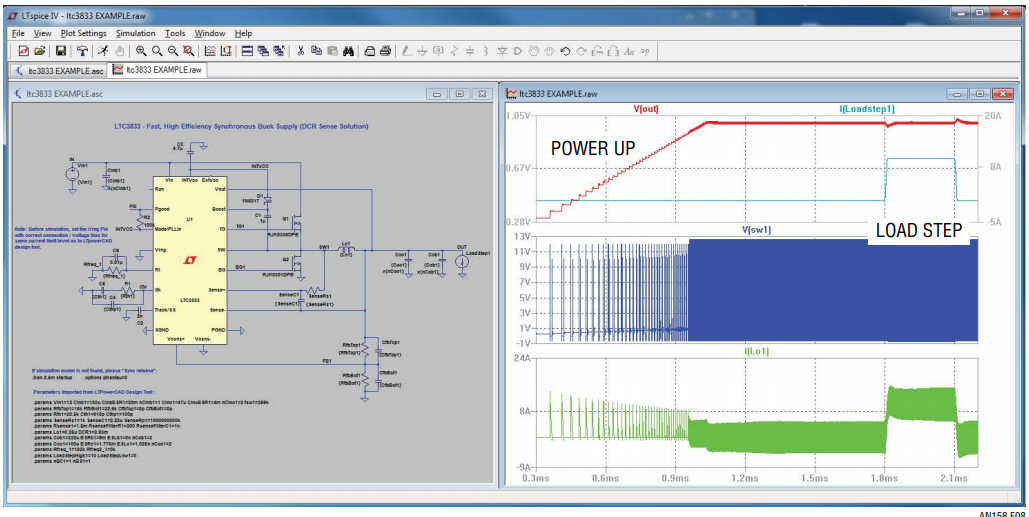Screen dimensions: 1029x517
Task: Click the Undo arrow icon
Action: point(565,51)
